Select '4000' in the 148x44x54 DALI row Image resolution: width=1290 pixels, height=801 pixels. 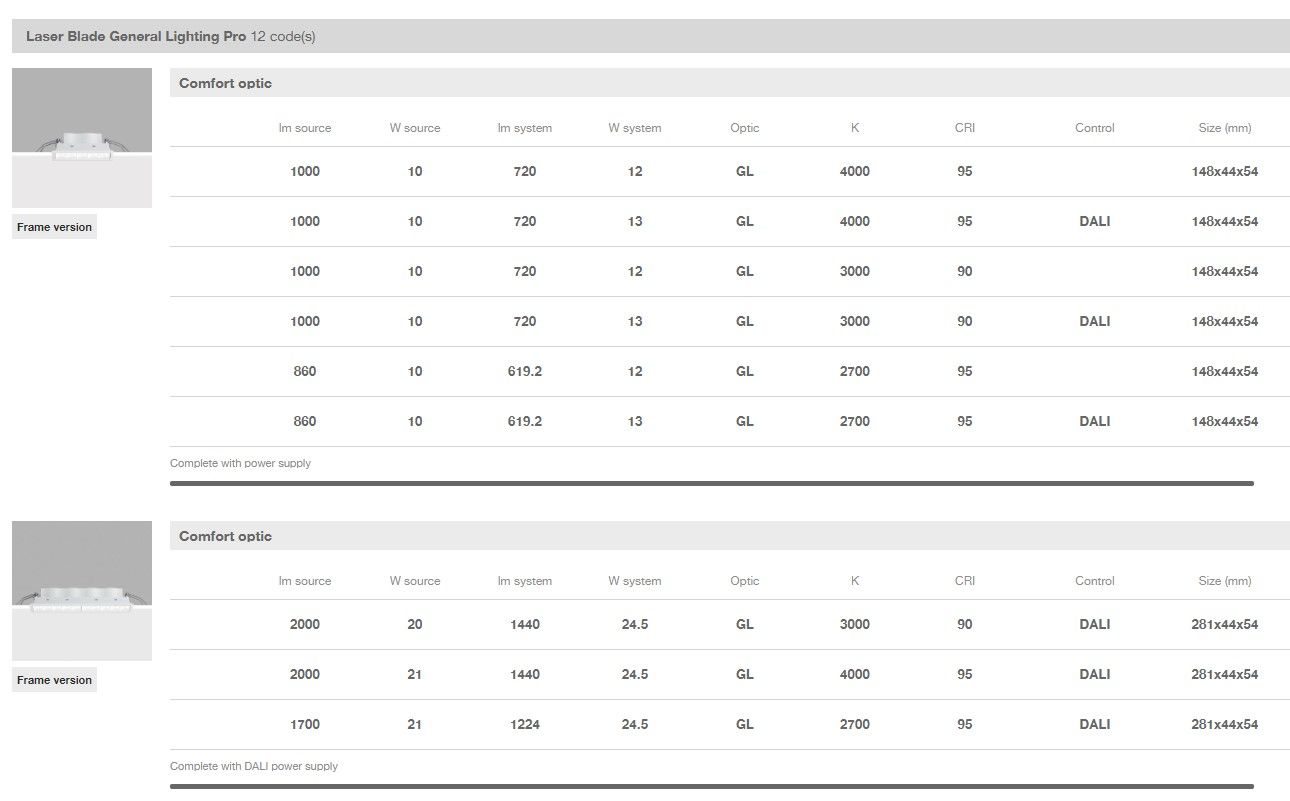tap(855, 221)
